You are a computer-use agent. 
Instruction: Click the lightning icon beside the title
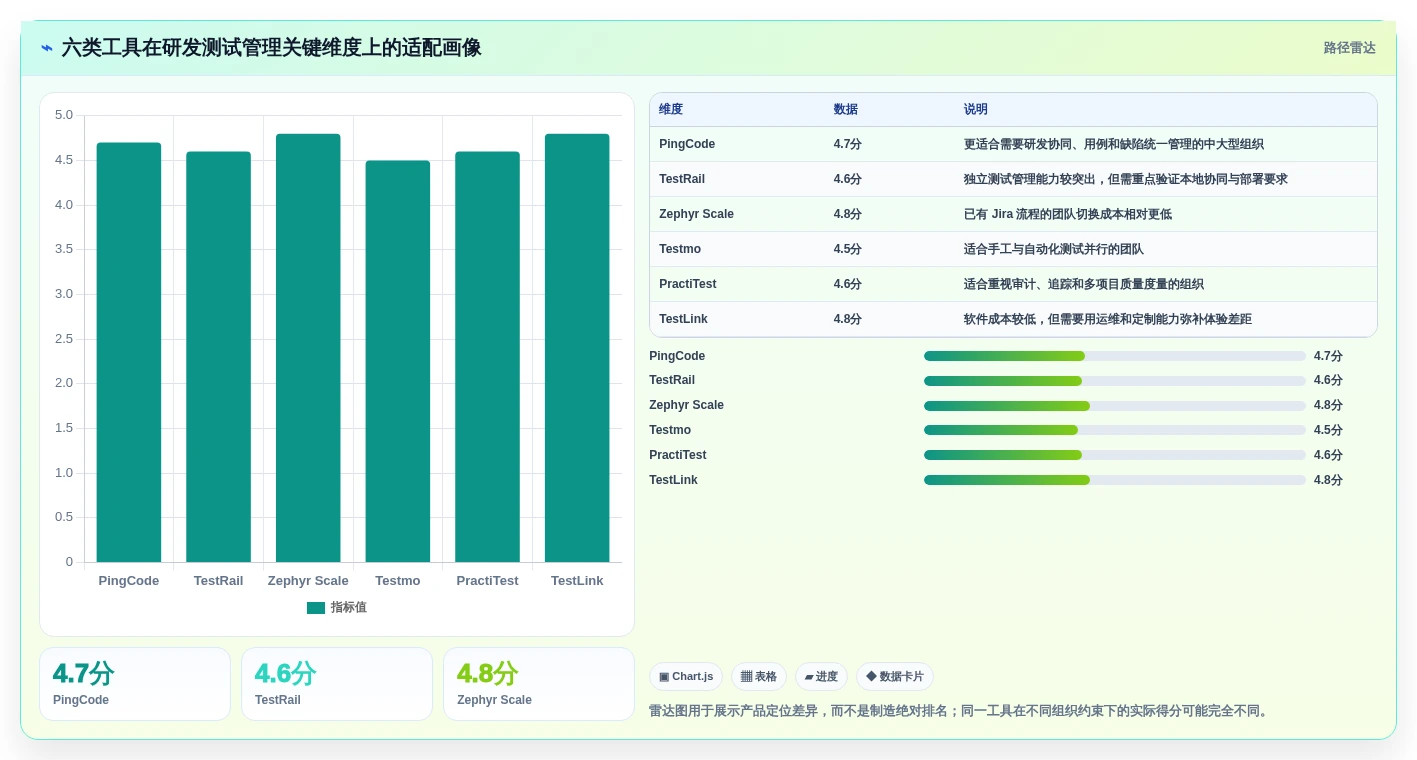(47, 48)
